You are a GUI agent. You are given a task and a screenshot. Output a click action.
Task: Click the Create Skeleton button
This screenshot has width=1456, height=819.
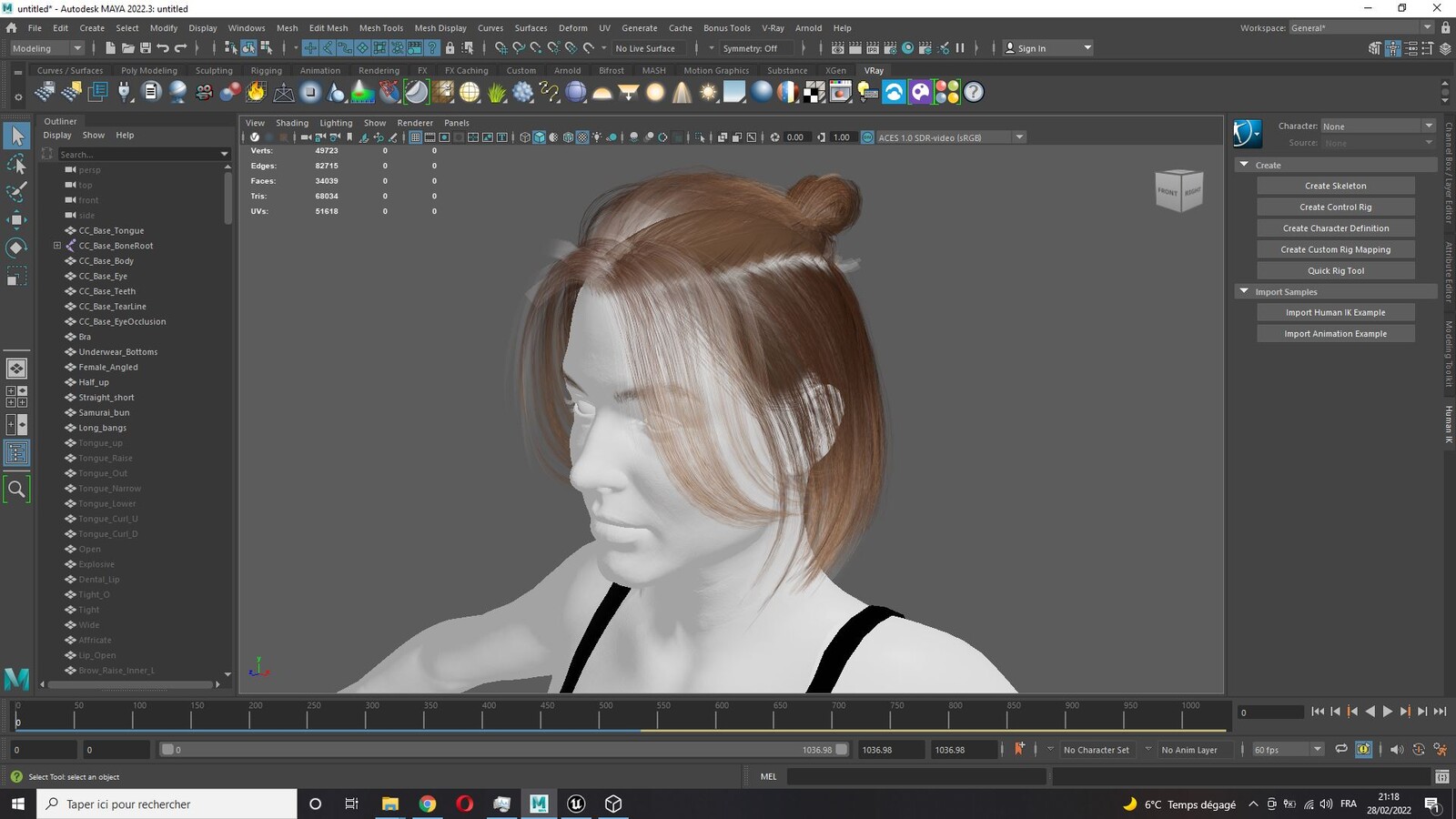(1335, 186)
